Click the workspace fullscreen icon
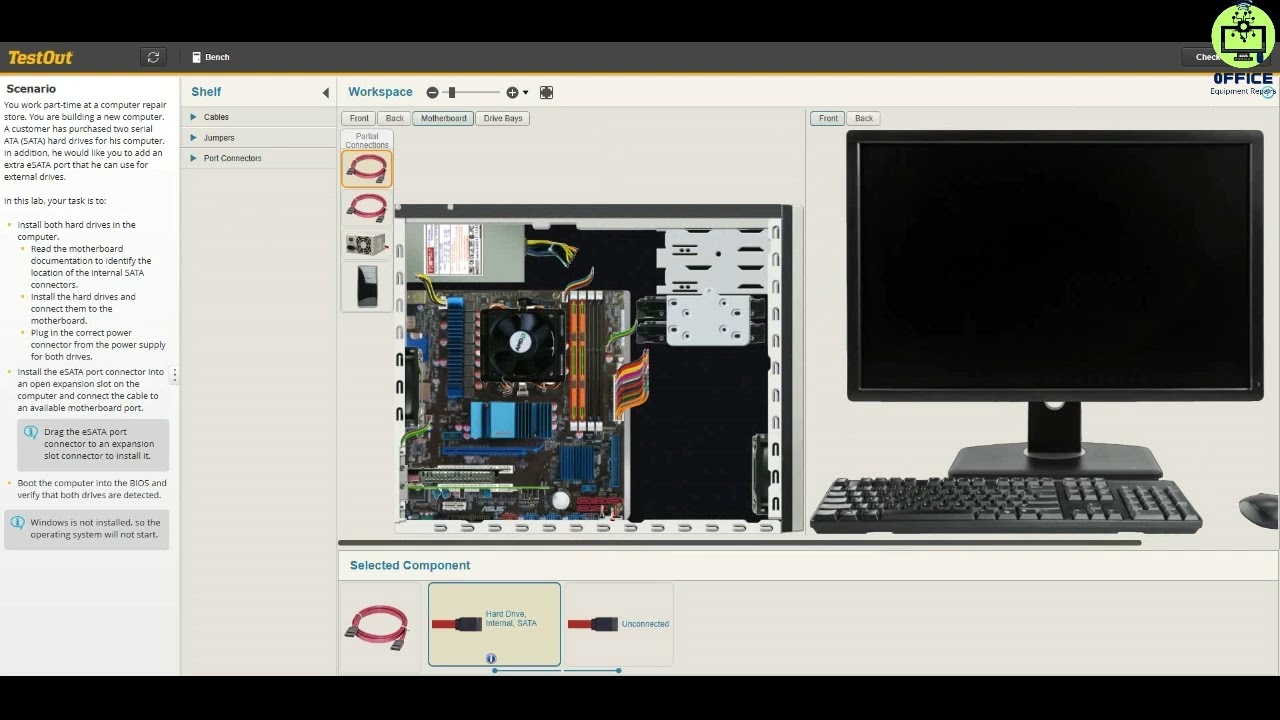1280x720 pixels. tap(546, 92)
